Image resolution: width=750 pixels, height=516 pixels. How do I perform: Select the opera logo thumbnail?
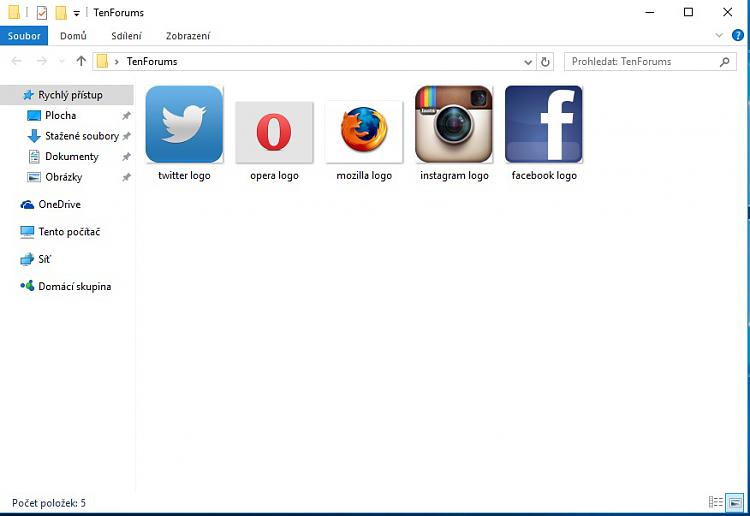[274, 132]
